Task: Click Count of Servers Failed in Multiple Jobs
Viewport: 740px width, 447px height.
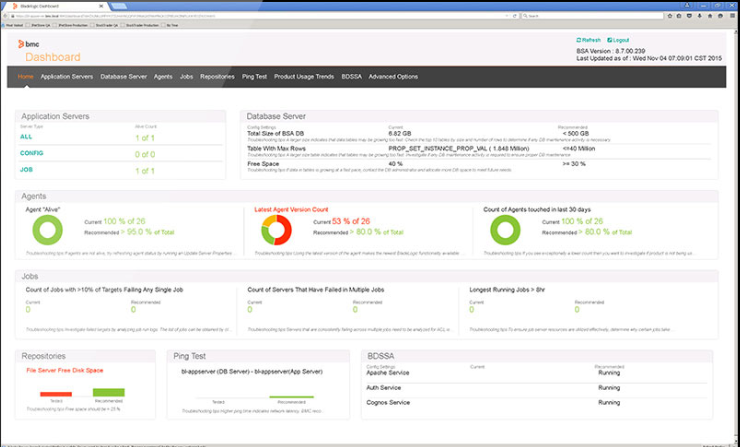Action: coord(316,290)
